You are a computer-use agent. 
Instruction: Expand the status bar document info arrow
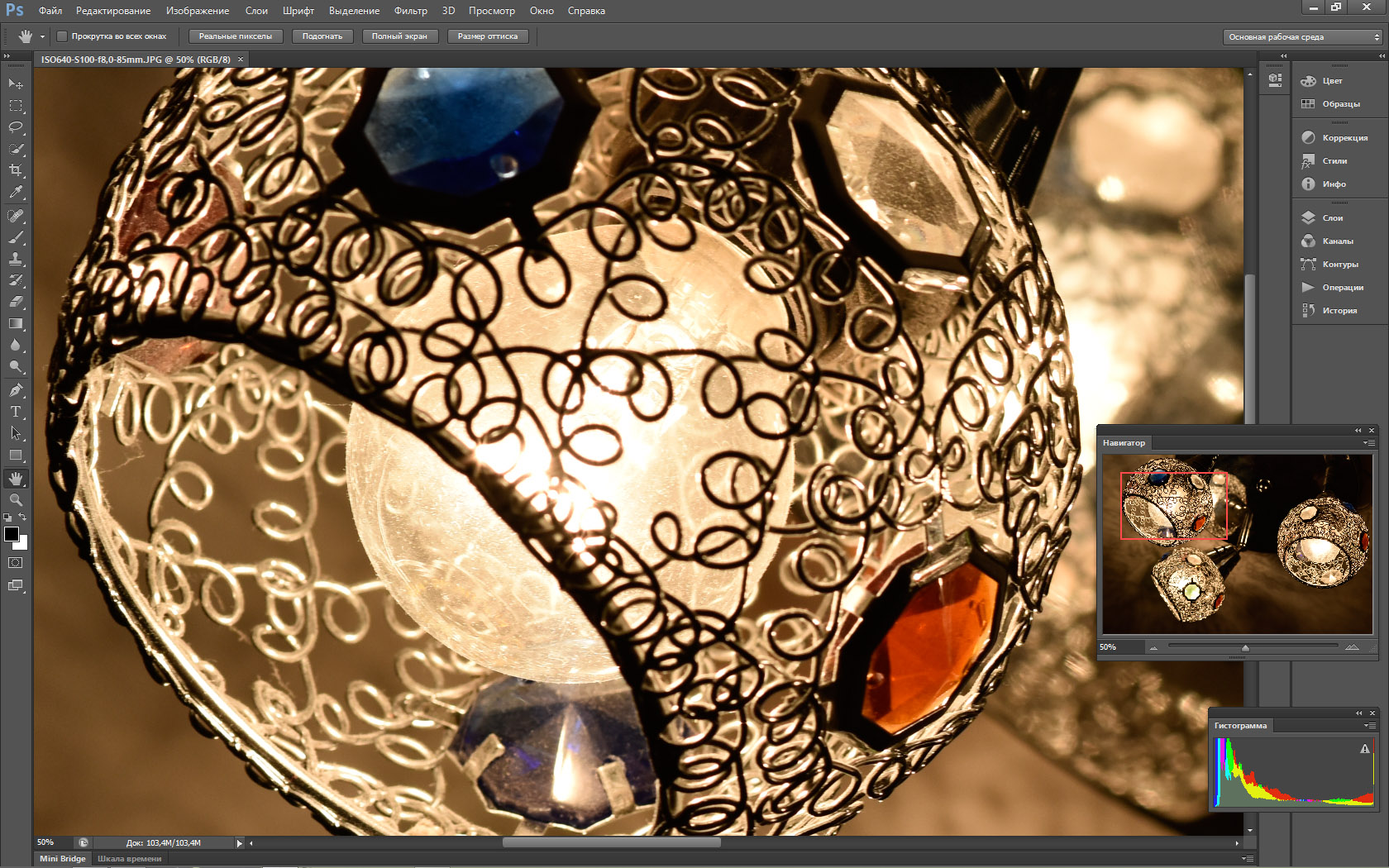pyautogui.click(x=240, y=843)
